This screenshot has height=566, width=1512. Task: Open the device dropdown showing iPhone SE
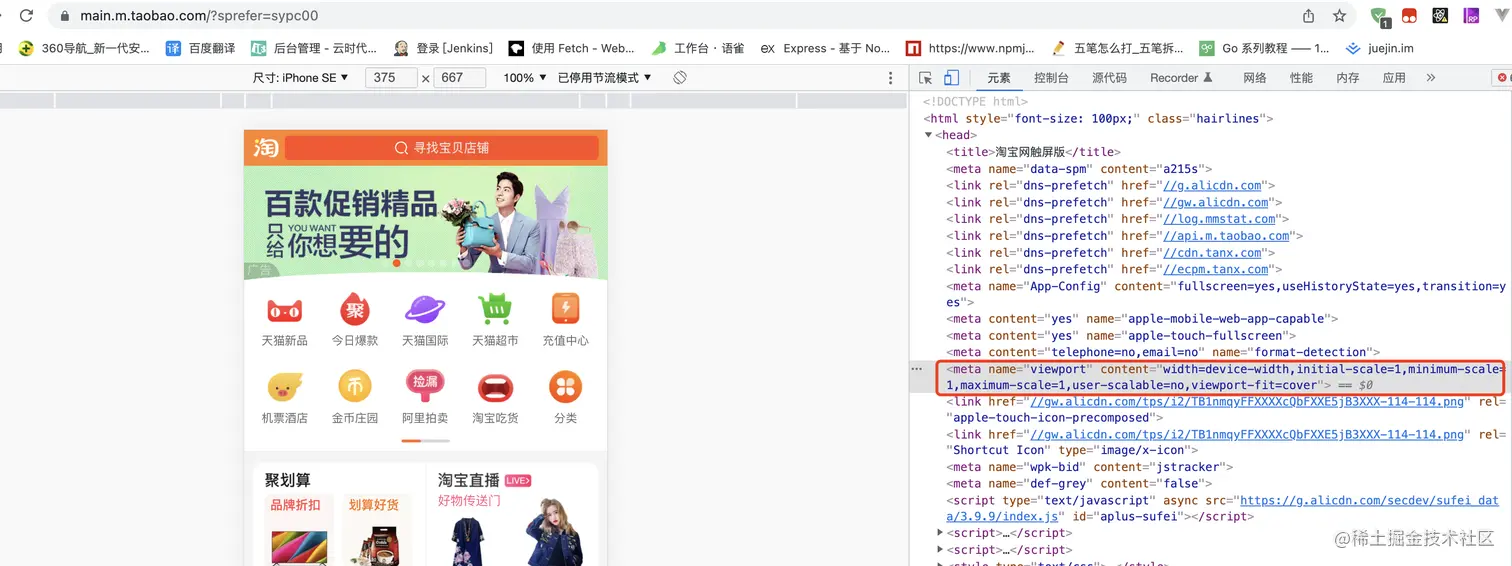[x=301, y=78]
